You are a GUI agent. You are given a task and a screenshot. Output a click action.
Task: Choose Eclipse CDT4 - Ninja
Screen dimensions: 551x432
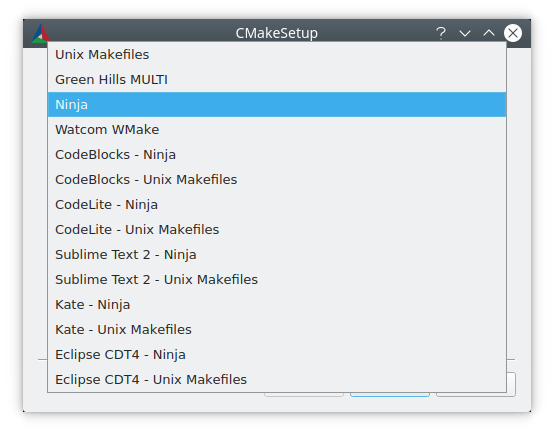pyautogui.click(x=277, y=354)
